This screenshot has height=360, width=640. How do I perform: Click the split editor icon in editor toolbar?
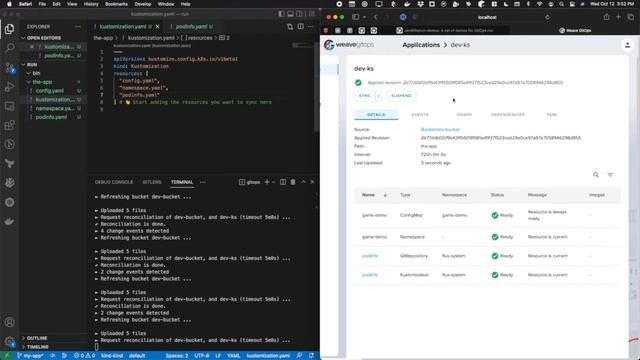(301, 27)
